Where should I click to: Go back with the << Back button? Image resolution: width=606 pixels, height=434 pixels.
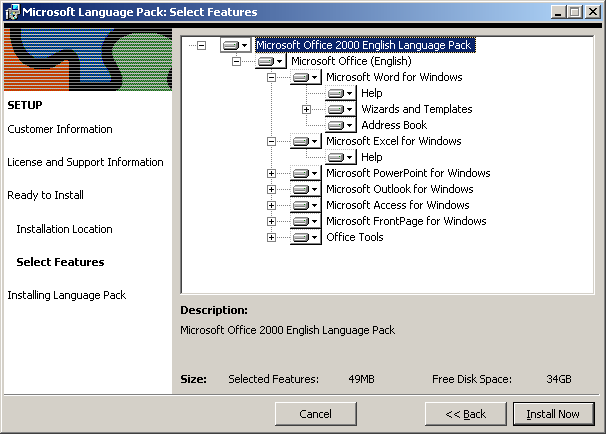click(466, 414)
